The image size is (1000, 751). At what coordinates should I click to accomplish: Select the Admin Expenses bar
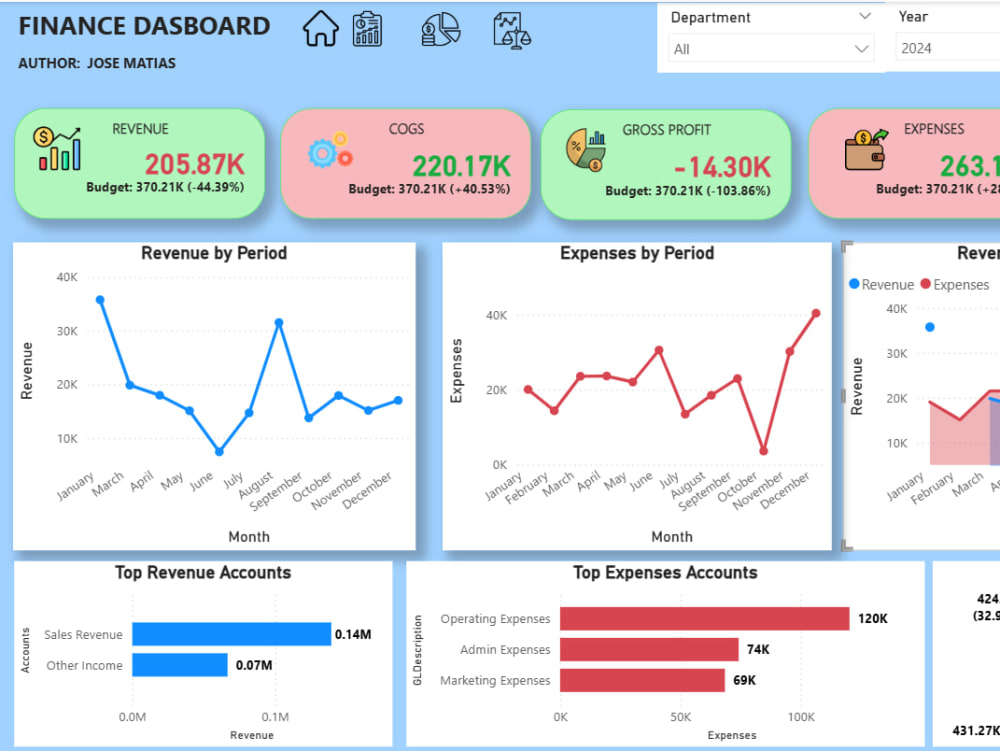pyautogui.click(x=649, y=649)
